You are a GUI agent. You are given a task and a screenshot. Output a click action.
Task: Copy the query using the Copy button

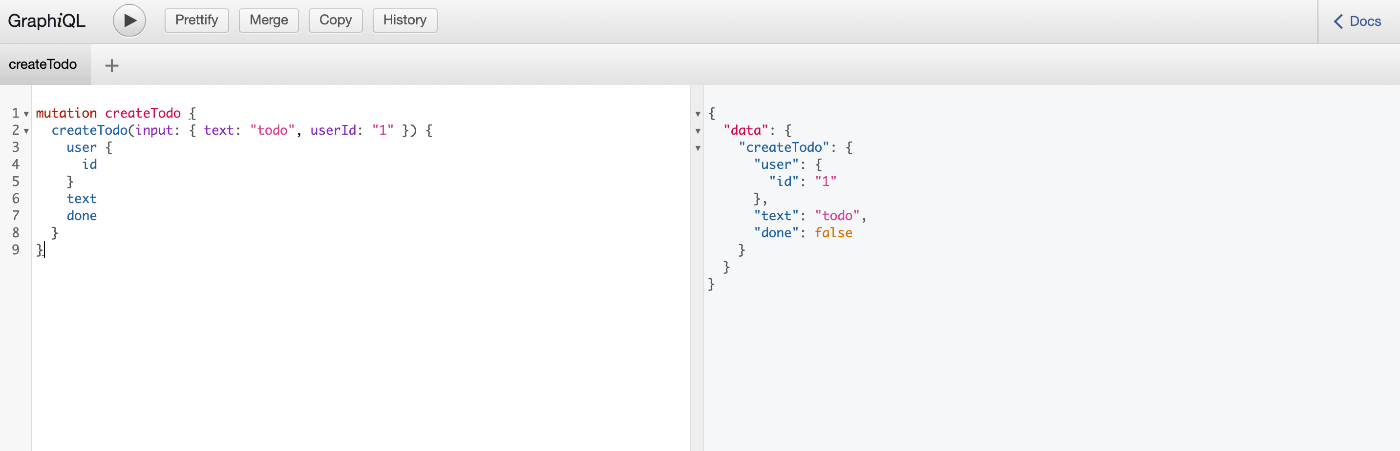coord(336,20)
